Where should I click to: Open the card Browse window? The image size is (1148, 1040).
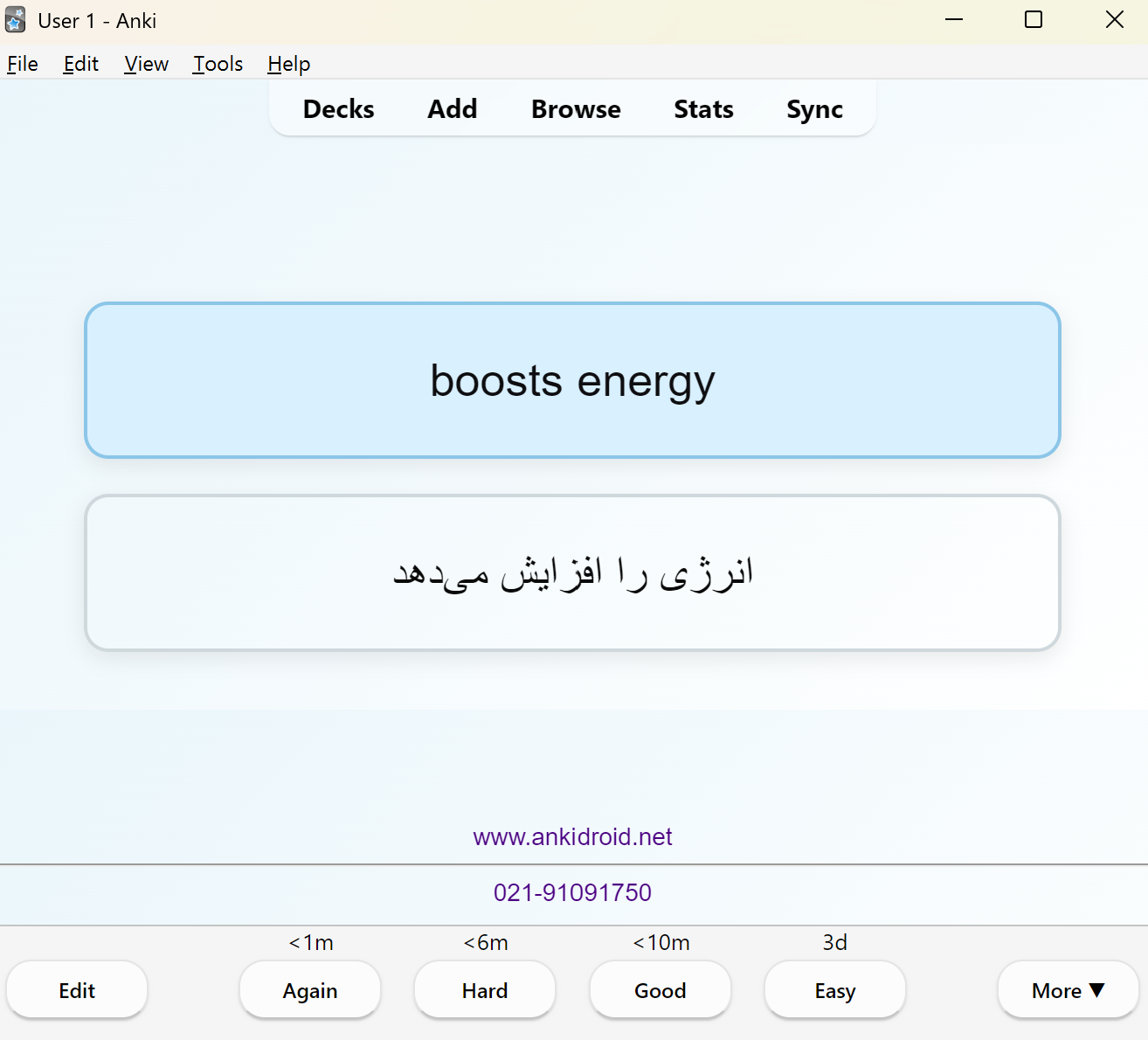pos(576,109)
